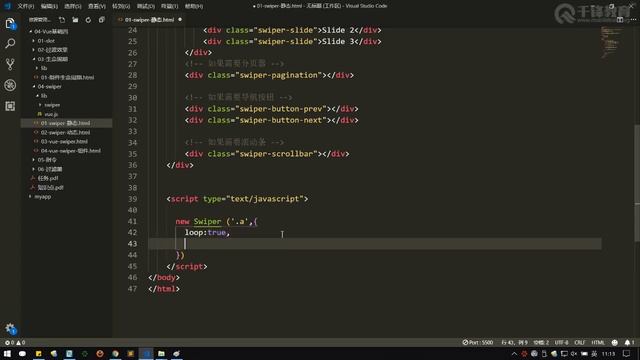Open the Edit (编辑) menu
Screen dimensions: 640x360
[49, 6]
